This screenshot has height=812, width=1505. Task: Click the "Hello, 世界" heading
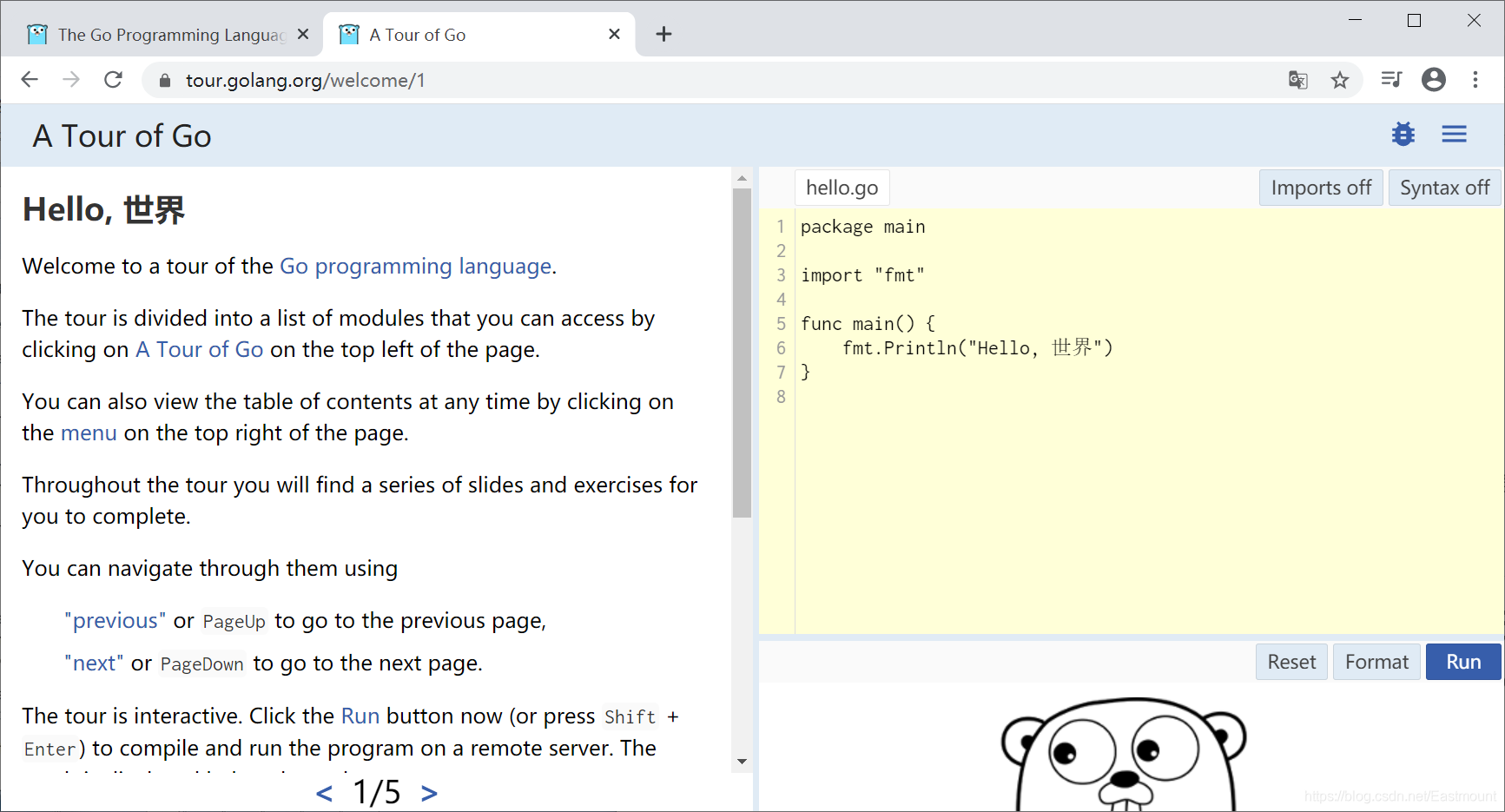point(103,210)
